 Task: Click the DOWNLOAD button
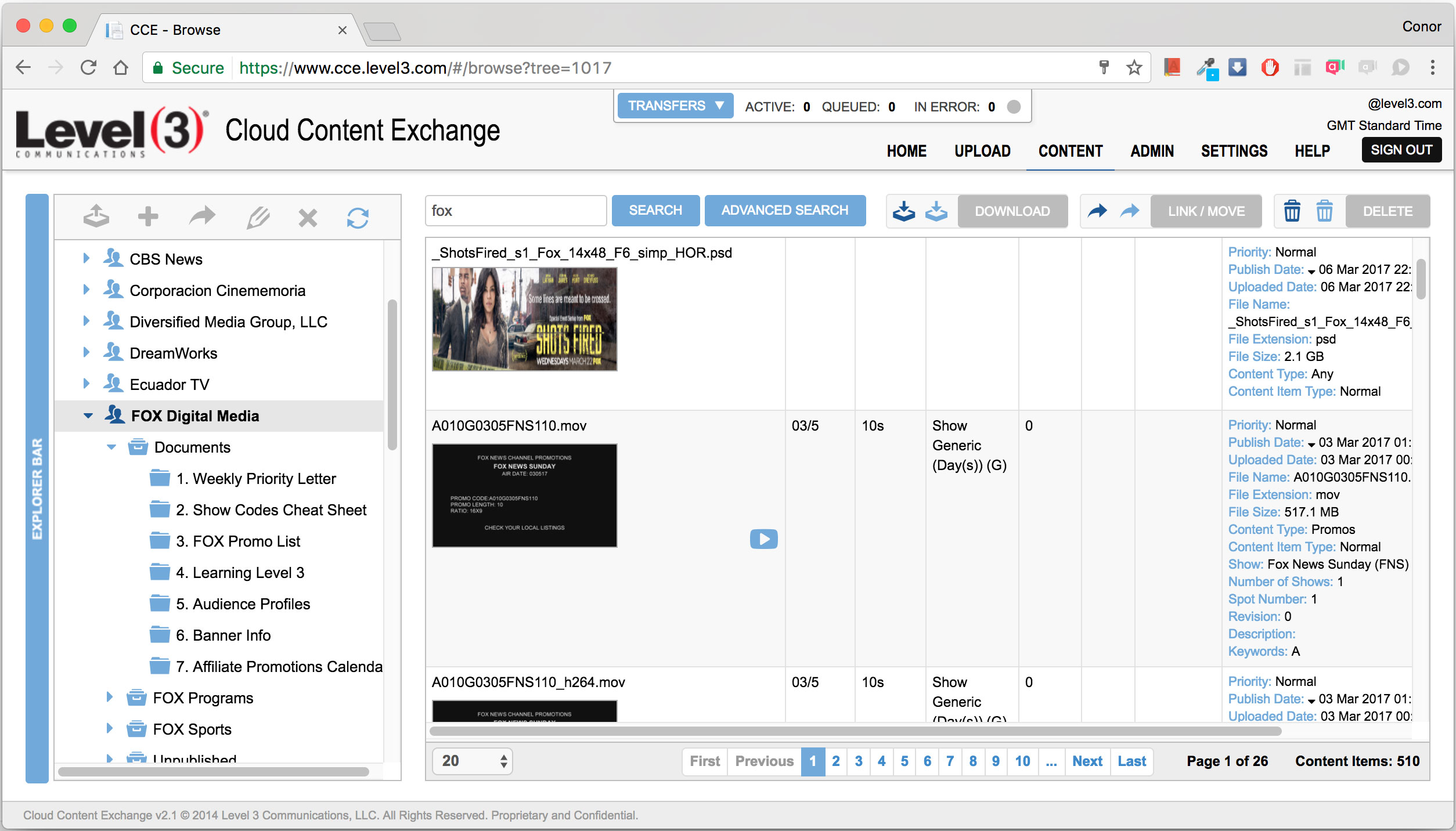[1012, 211]
